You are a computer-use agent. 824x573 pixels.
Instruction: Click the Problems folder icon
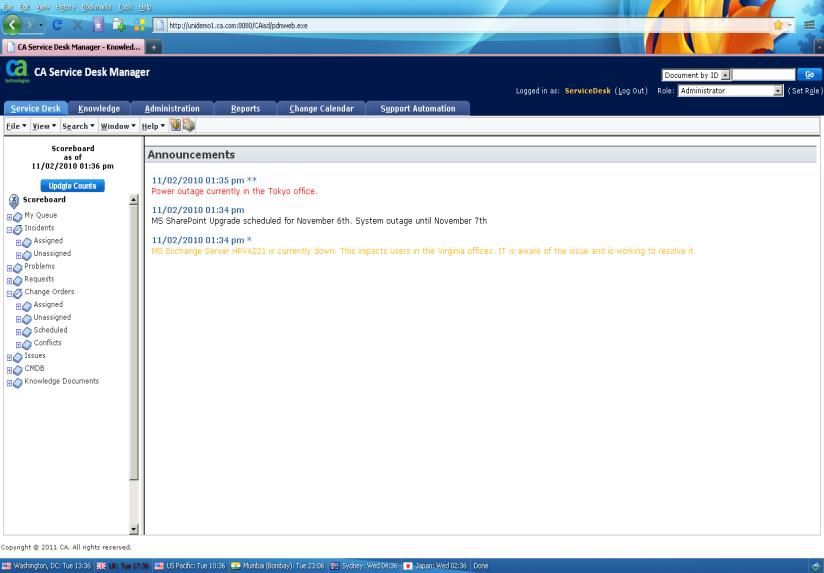tap(18, 267)
